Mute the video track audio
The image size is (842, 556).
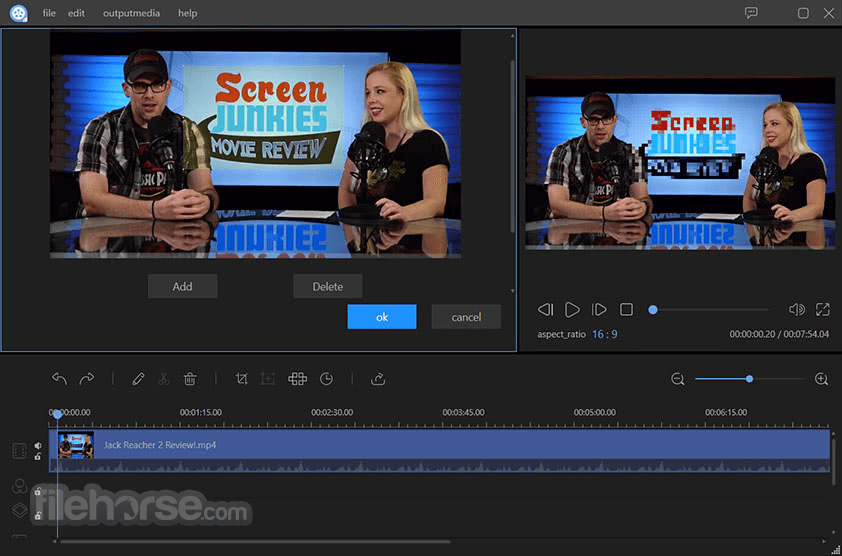click(x=38, y=445)
